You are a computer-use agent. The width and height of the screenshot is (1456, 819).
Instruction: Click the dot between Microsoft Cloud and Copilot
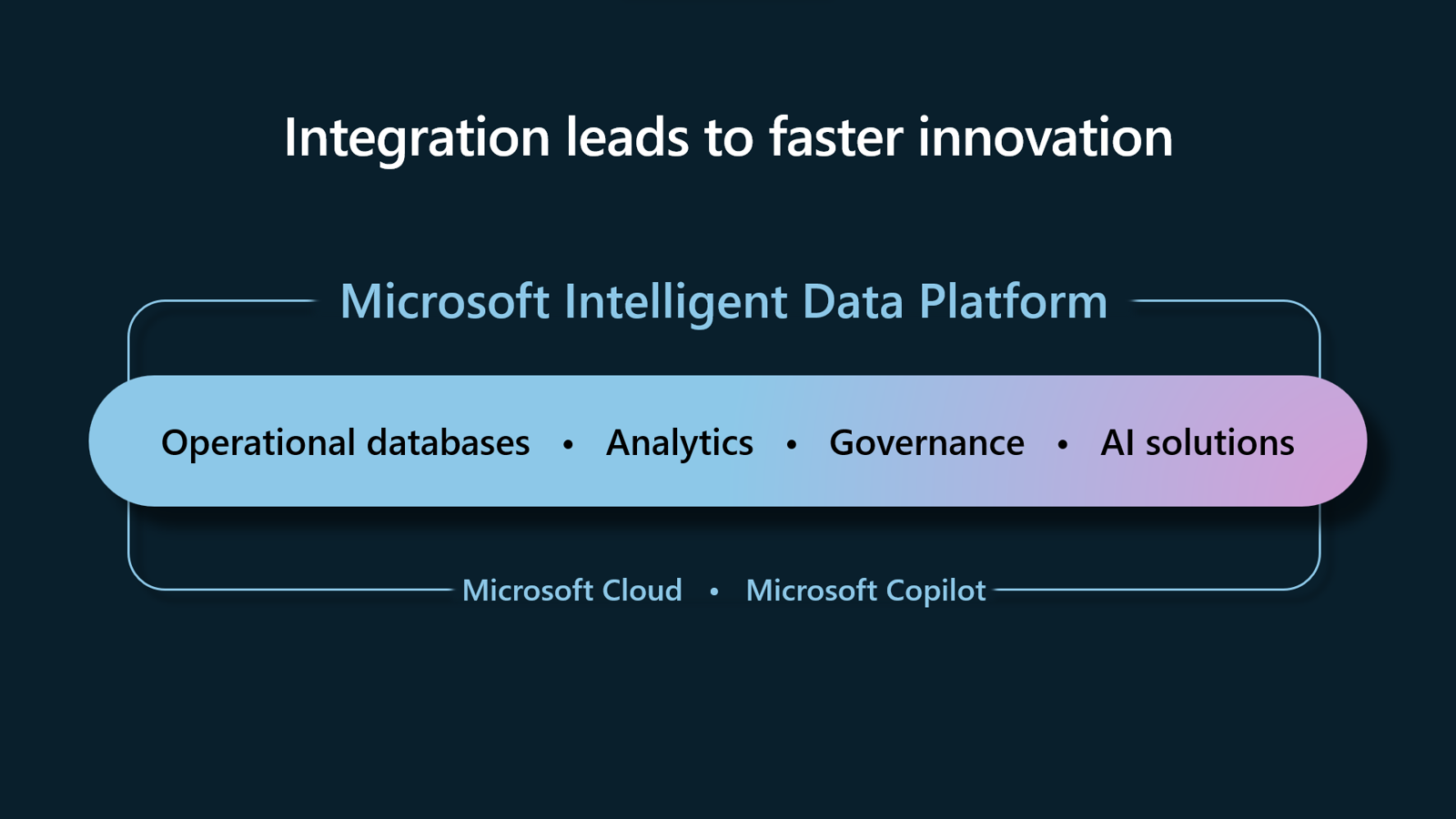[x=714, y=591]
